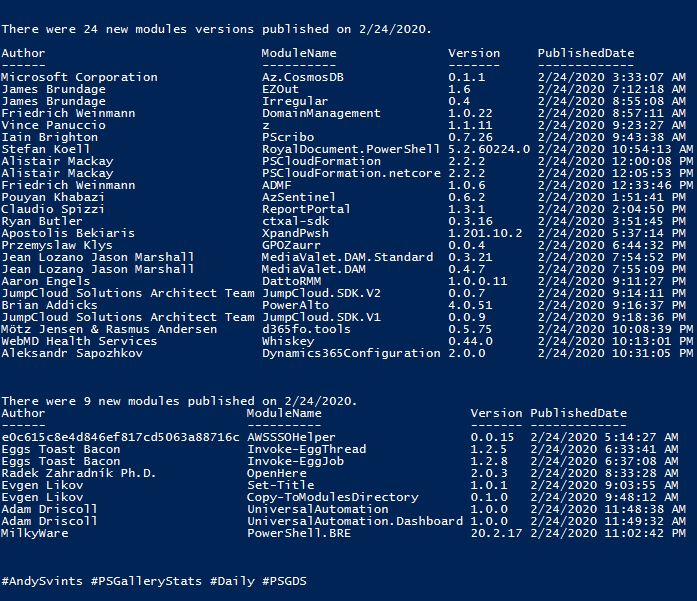Select the PScribo module row text
The height and width of the screenshot is (601, 697).
pyautogui.click(x=288, y=137)
